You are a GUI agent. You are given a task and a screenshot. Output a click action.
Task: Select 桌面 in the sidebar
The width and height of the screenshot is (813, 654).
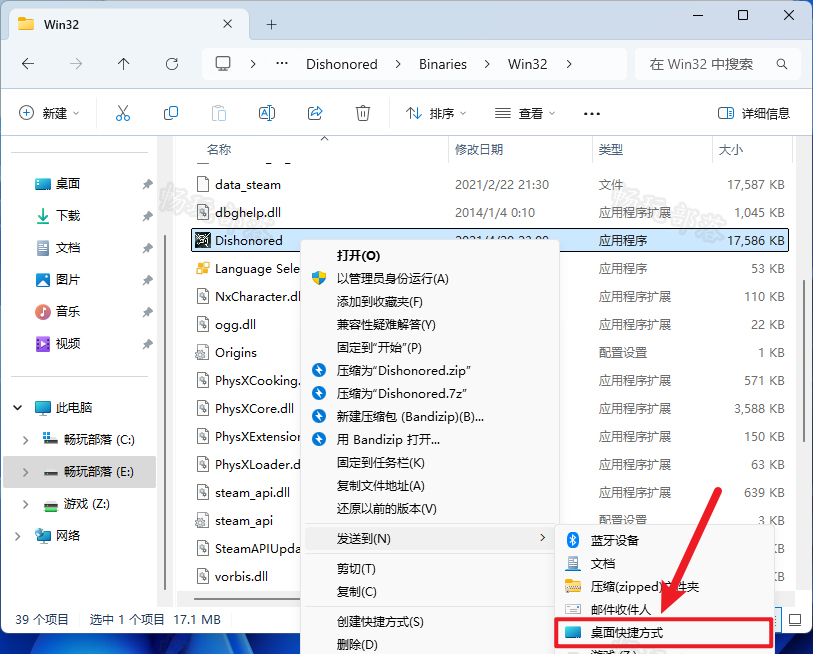(67, 184)
